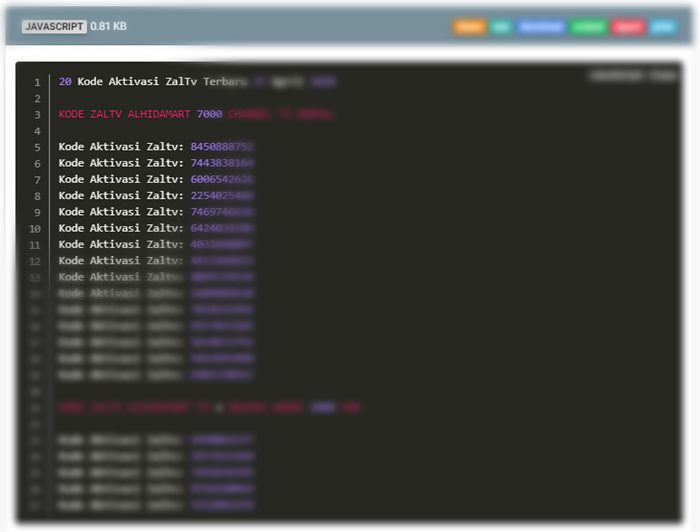Click the code starting 2254025 on line 8
700x532 pixels.
[222, 195]
